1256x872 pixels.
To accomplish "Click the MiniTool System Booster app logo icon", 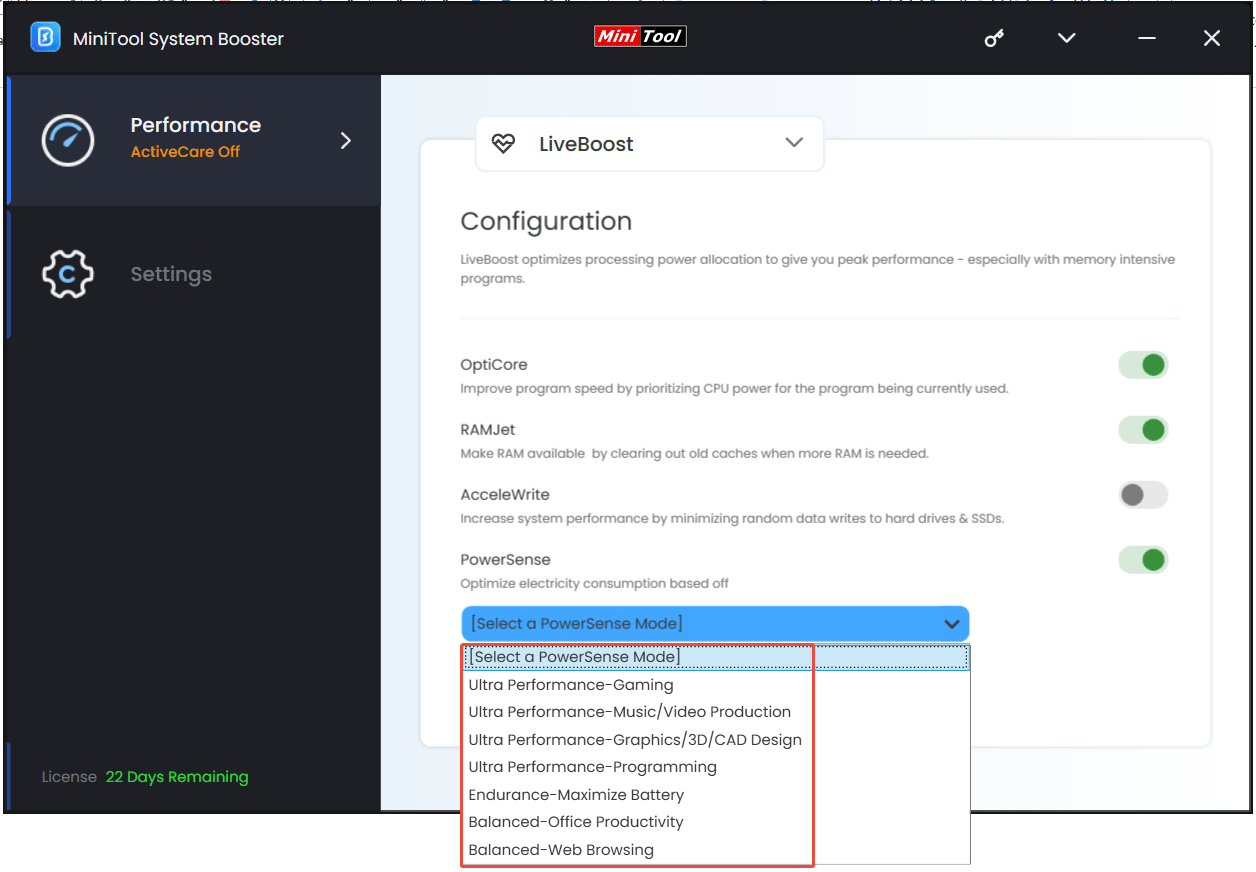I will 45,38.
